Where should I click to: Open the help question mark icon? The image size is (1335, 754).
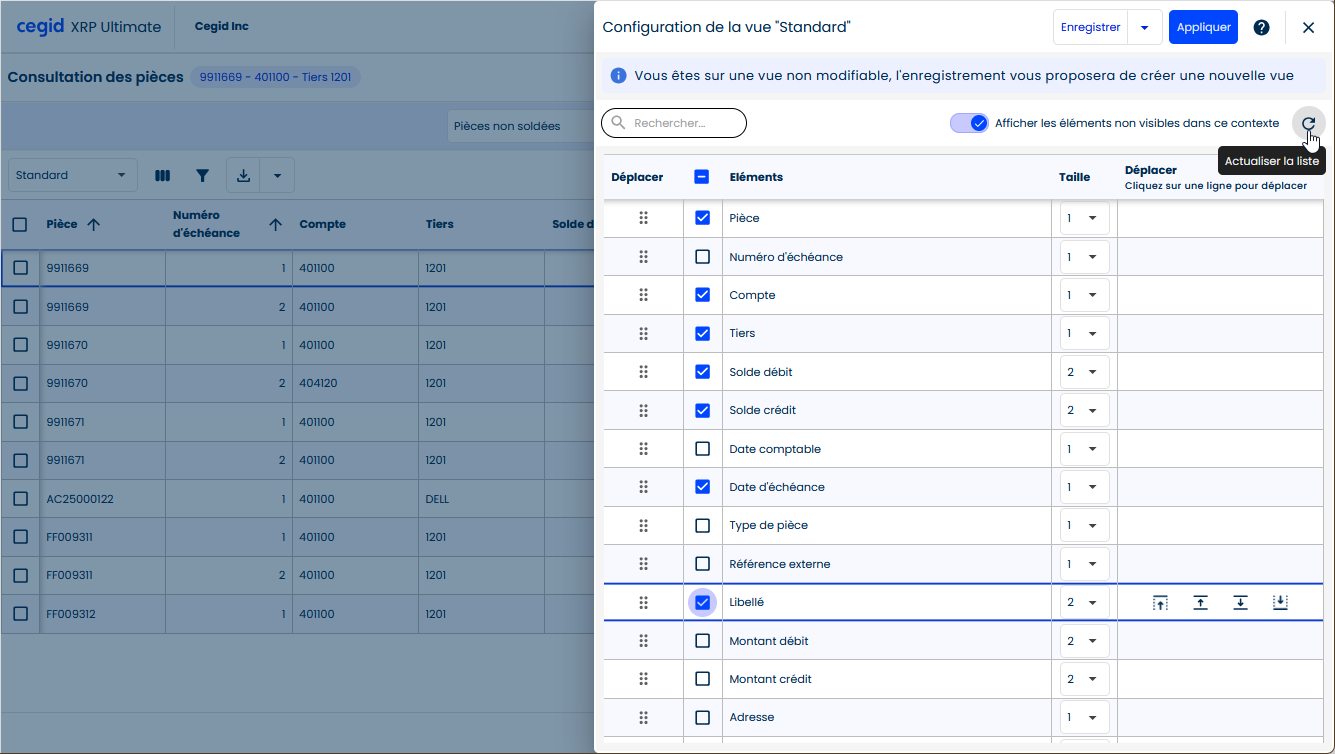click(1261, 28)
